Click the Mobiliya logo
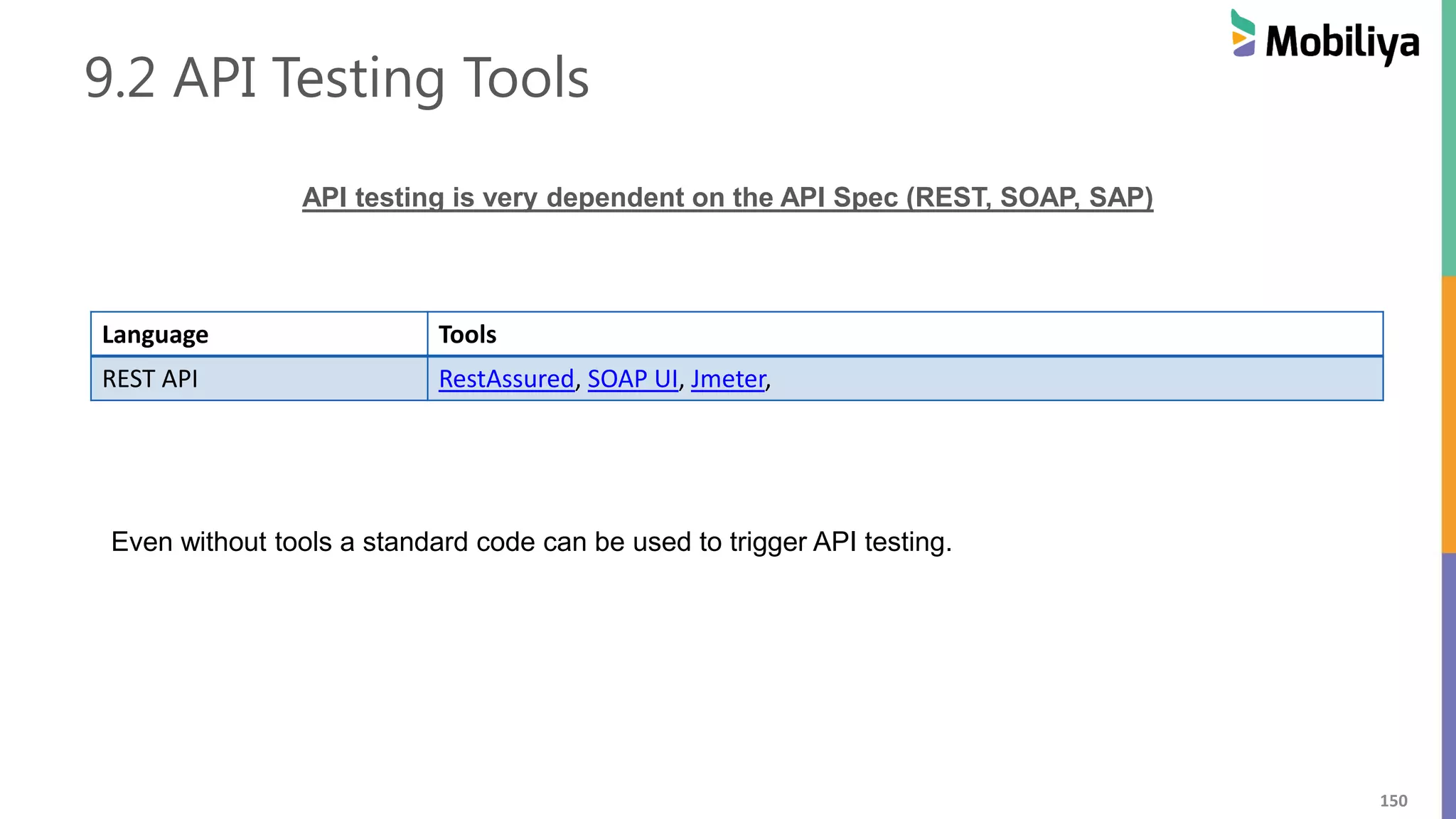Image resolution: width=1456 pixels, height=819 pixels. click(1325, 37)
